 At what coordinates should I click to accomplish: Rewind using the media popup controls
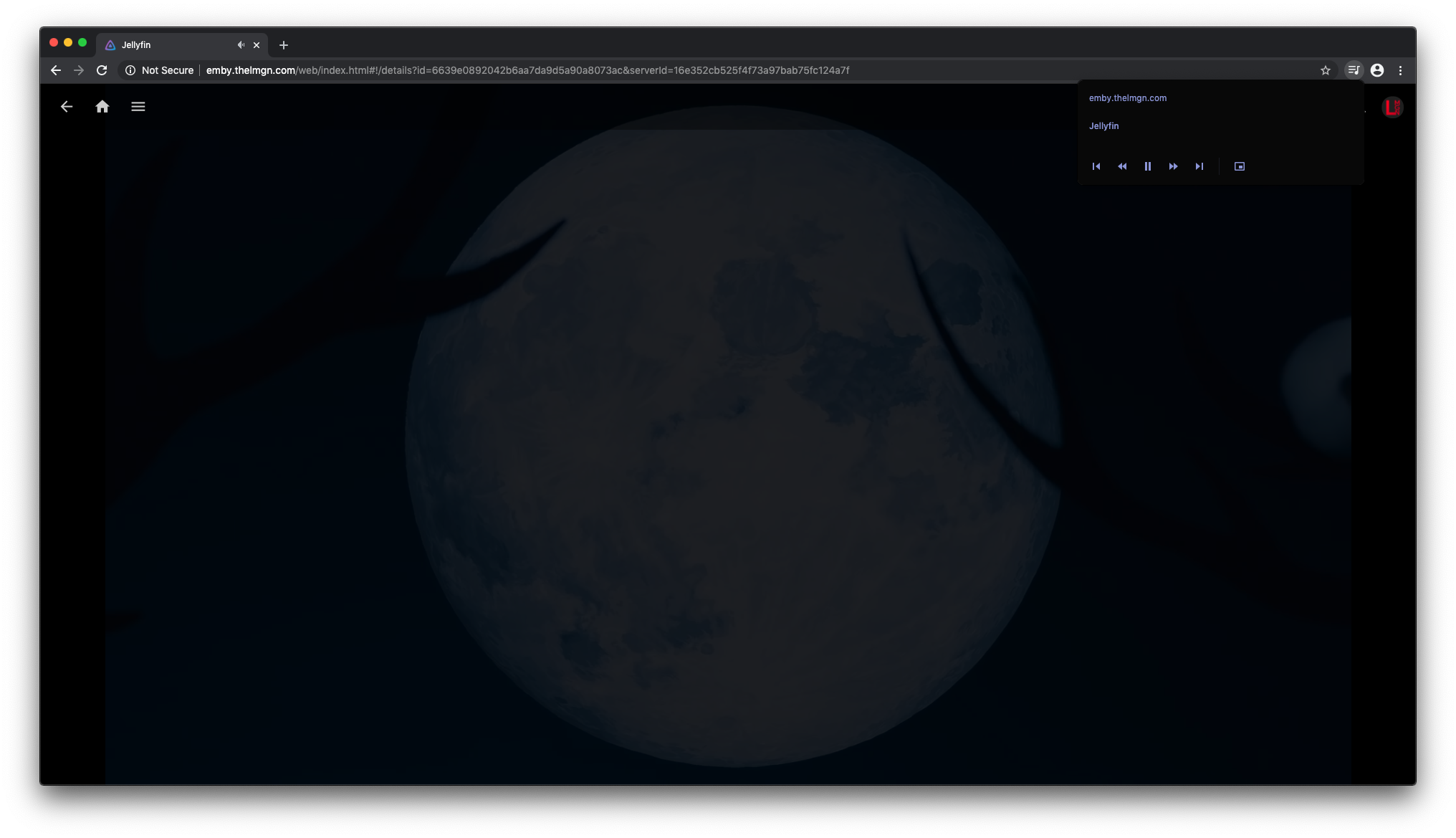point(1123,166)
